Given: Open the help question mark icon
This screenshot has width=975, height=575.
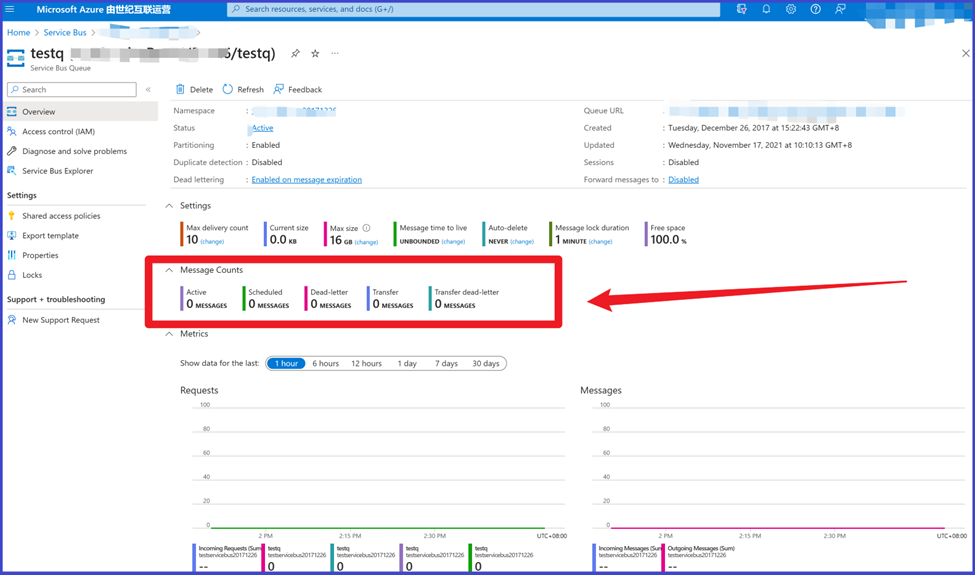Looking at the screenshot, I should 816,9.
